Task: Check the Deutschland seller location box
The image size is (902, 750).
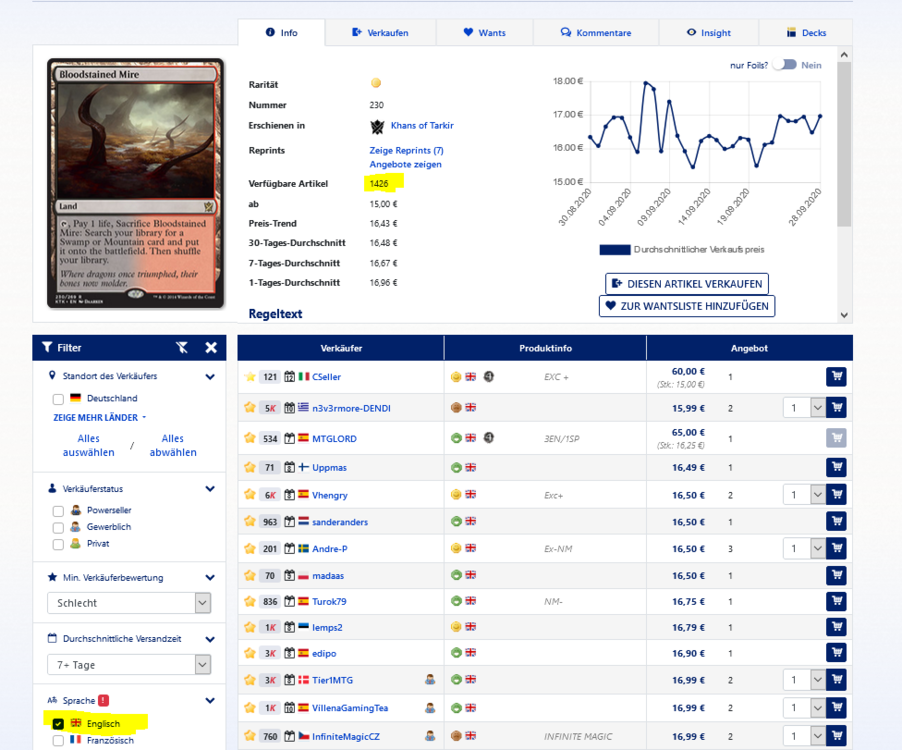Action: point(58,399)
